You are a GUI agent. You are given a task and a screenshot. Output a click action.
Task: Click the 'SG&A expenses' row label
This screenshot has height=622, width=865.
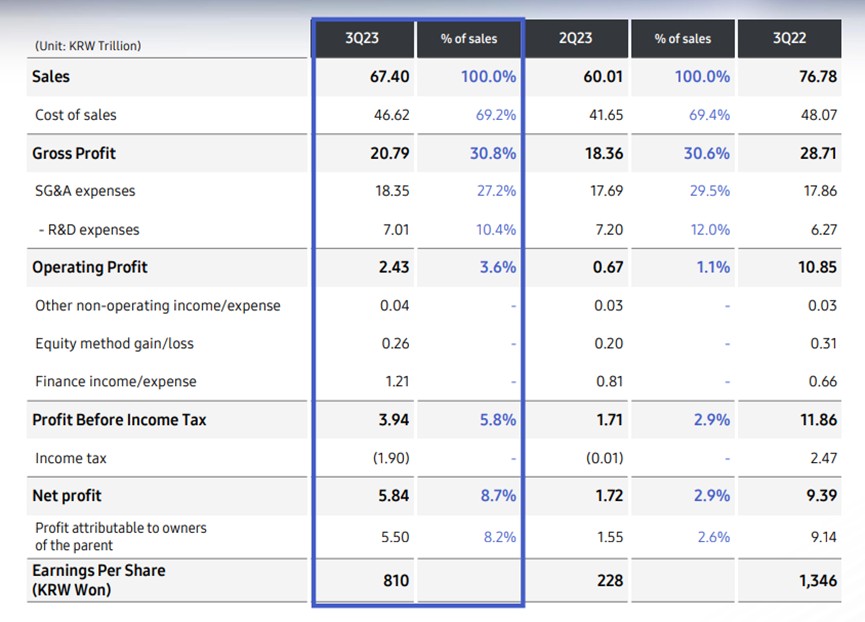[85, 191]
